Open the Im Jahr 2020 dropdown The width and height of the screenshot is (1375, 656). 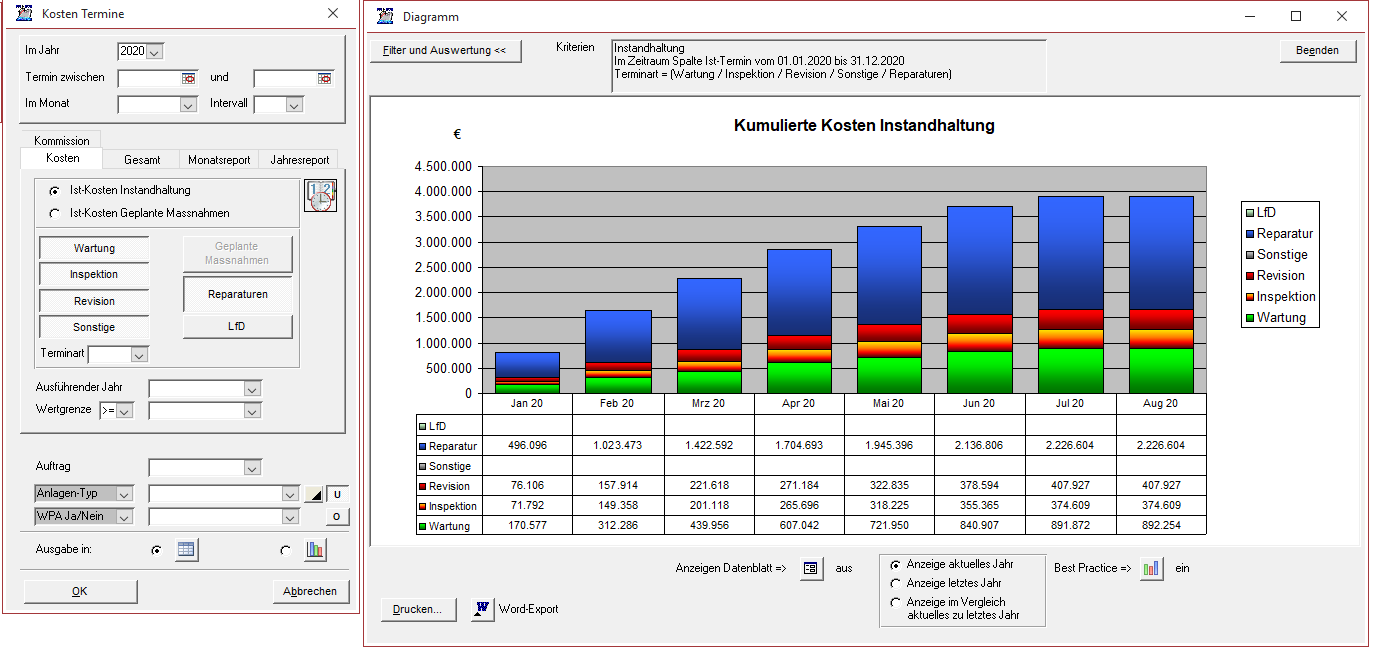(x=153, y=50)
